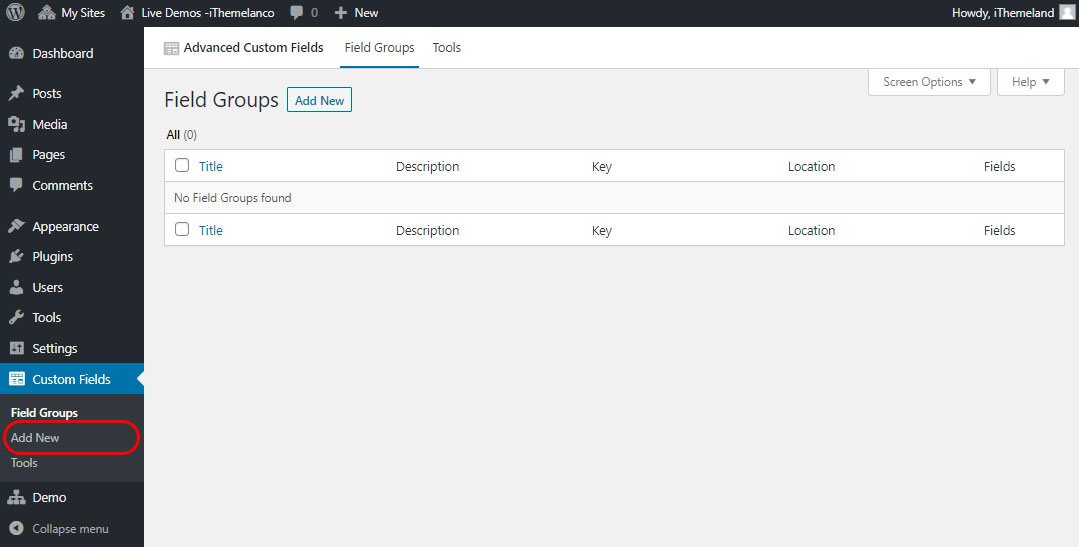Switch to the Tools tab in header

(x=447, y=47)
